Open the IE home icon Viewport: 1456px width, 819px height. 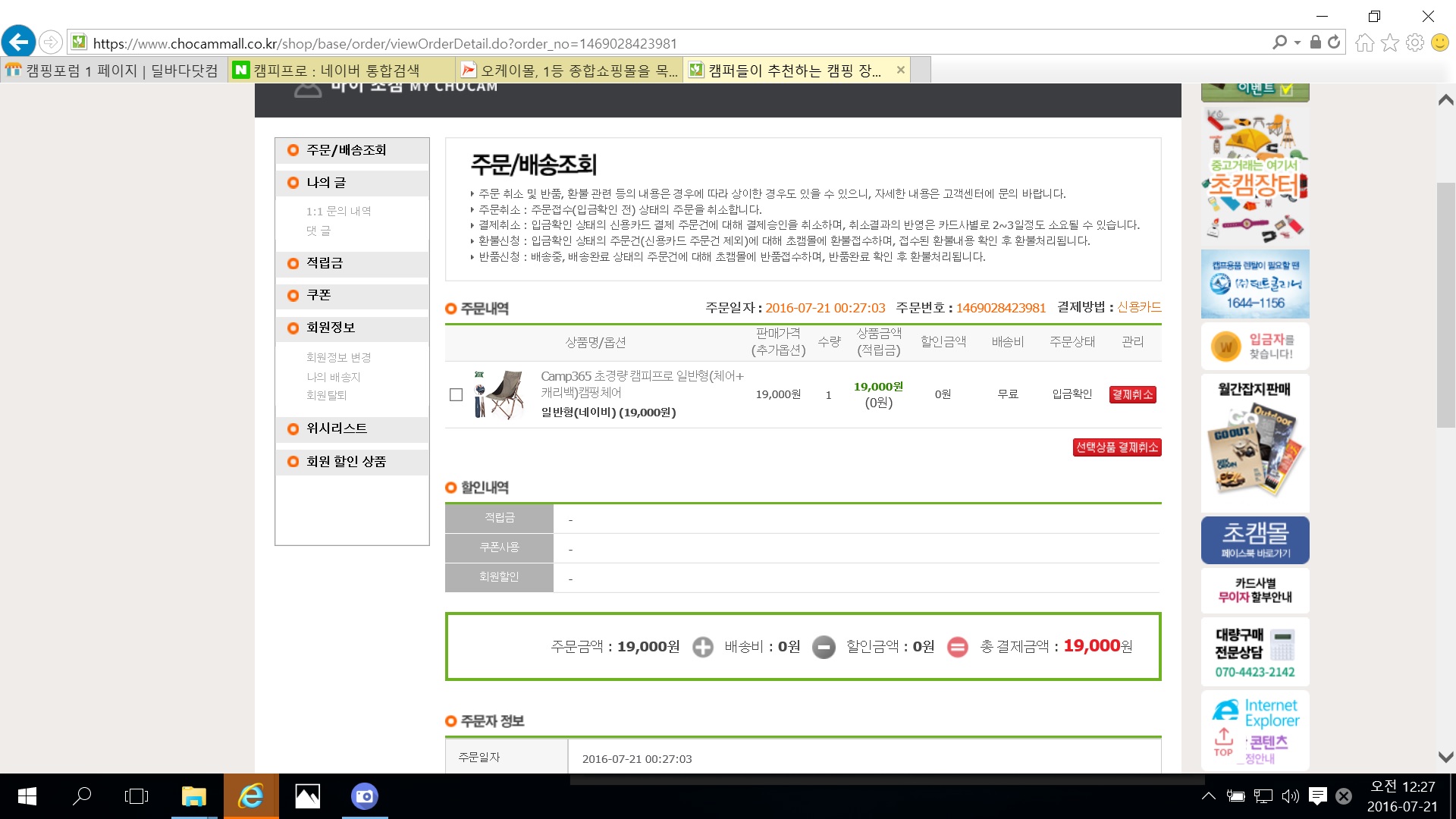click(x=1364, y=42)
